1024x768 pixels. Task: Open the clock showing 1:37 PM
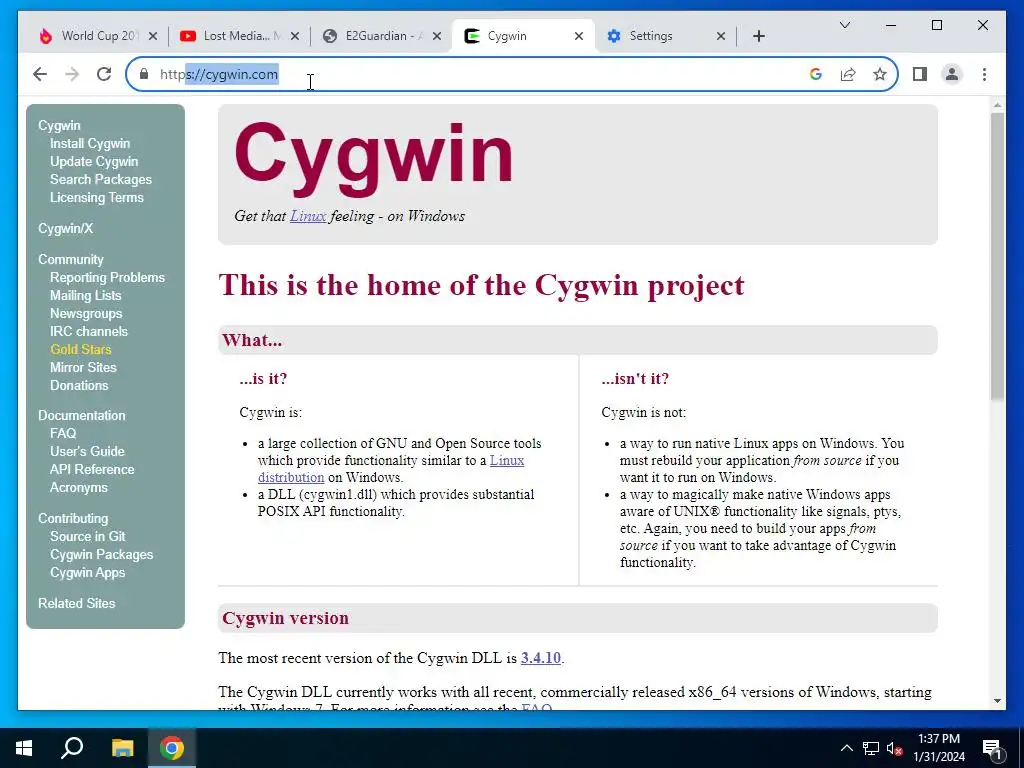point(938,748)
